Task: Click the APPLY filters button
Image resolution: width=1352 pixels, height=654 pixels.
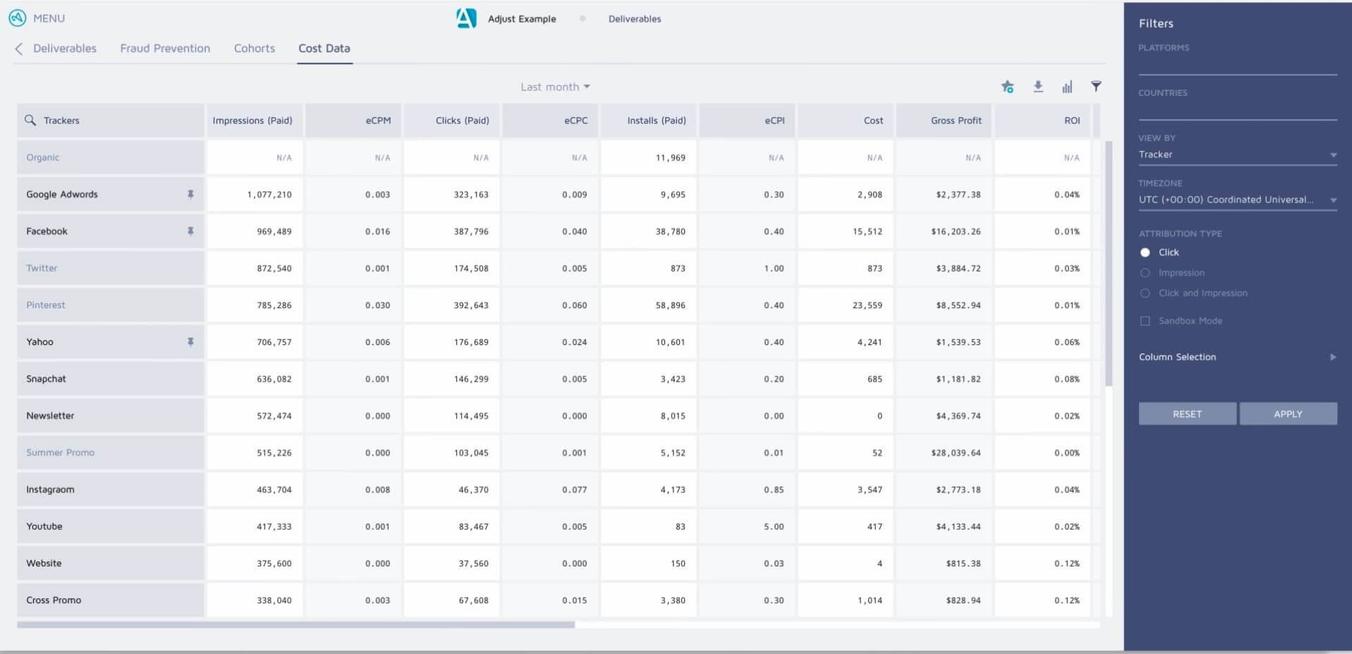Action: [x=1288, y=414]
